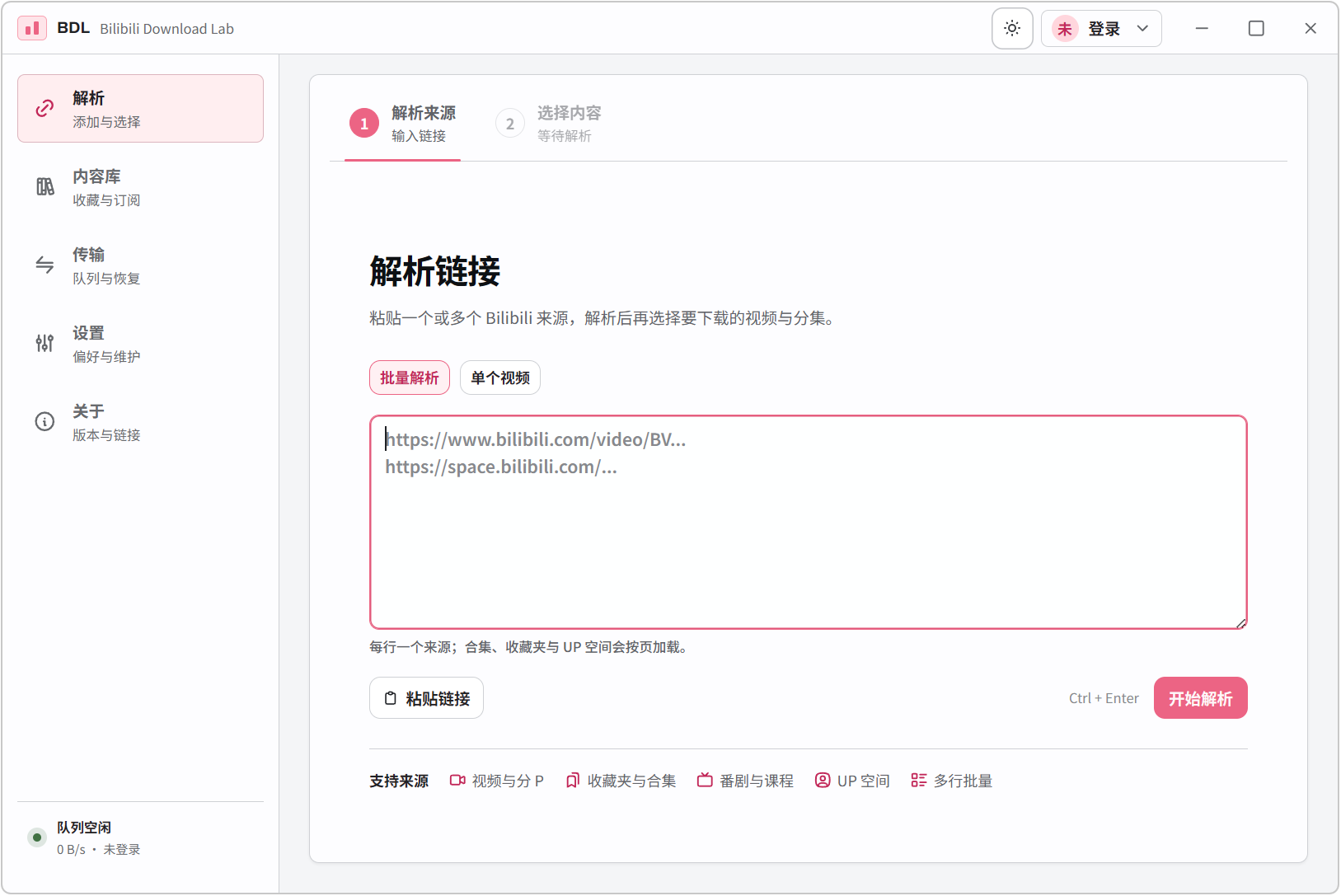Focus the Bilibili links text area

(x=809, y=522)
